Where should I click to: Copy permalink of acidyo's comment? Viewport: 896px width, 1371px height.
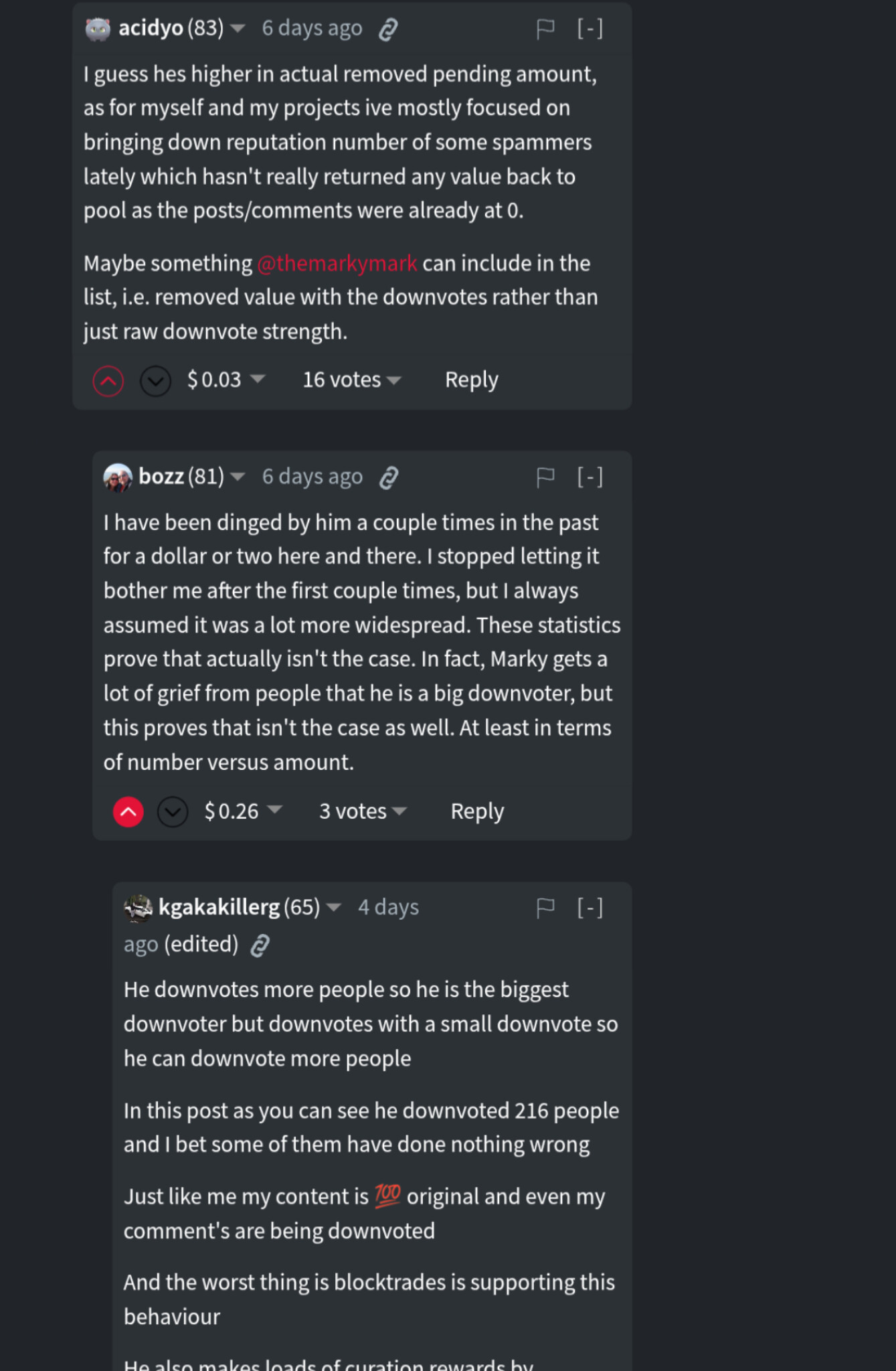388,29
